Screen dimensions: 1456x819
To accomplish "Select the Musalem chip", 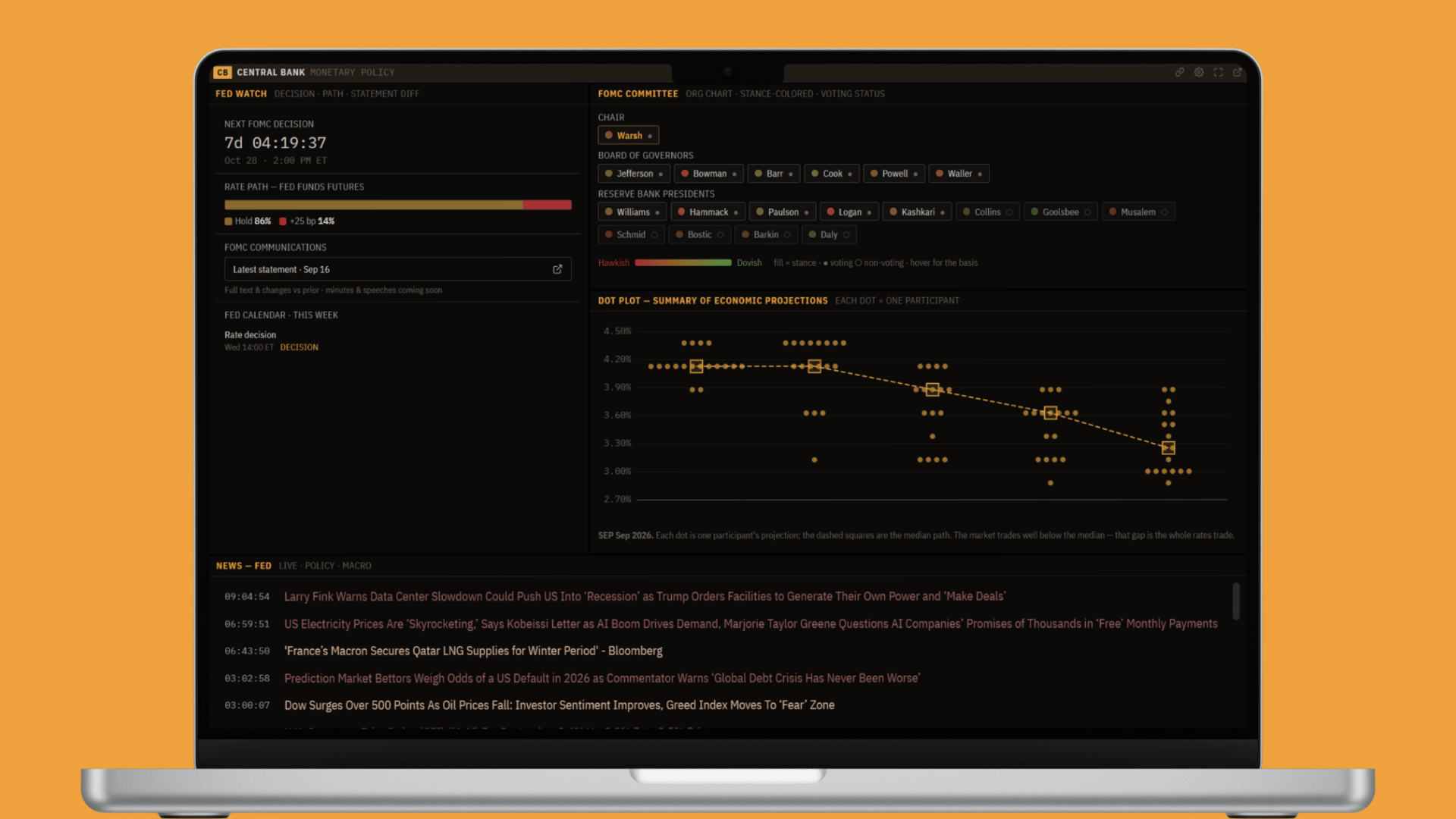I will [x=1137, y=212].
